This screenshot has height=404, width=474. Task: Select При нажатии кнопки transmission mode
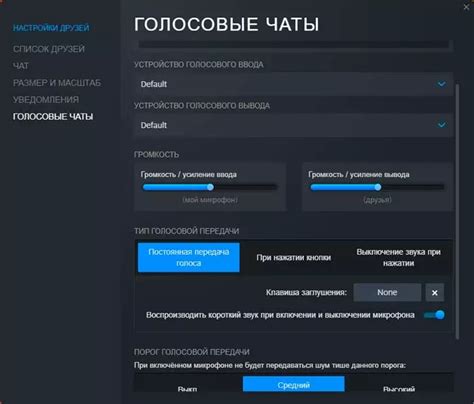coord(294,257)
